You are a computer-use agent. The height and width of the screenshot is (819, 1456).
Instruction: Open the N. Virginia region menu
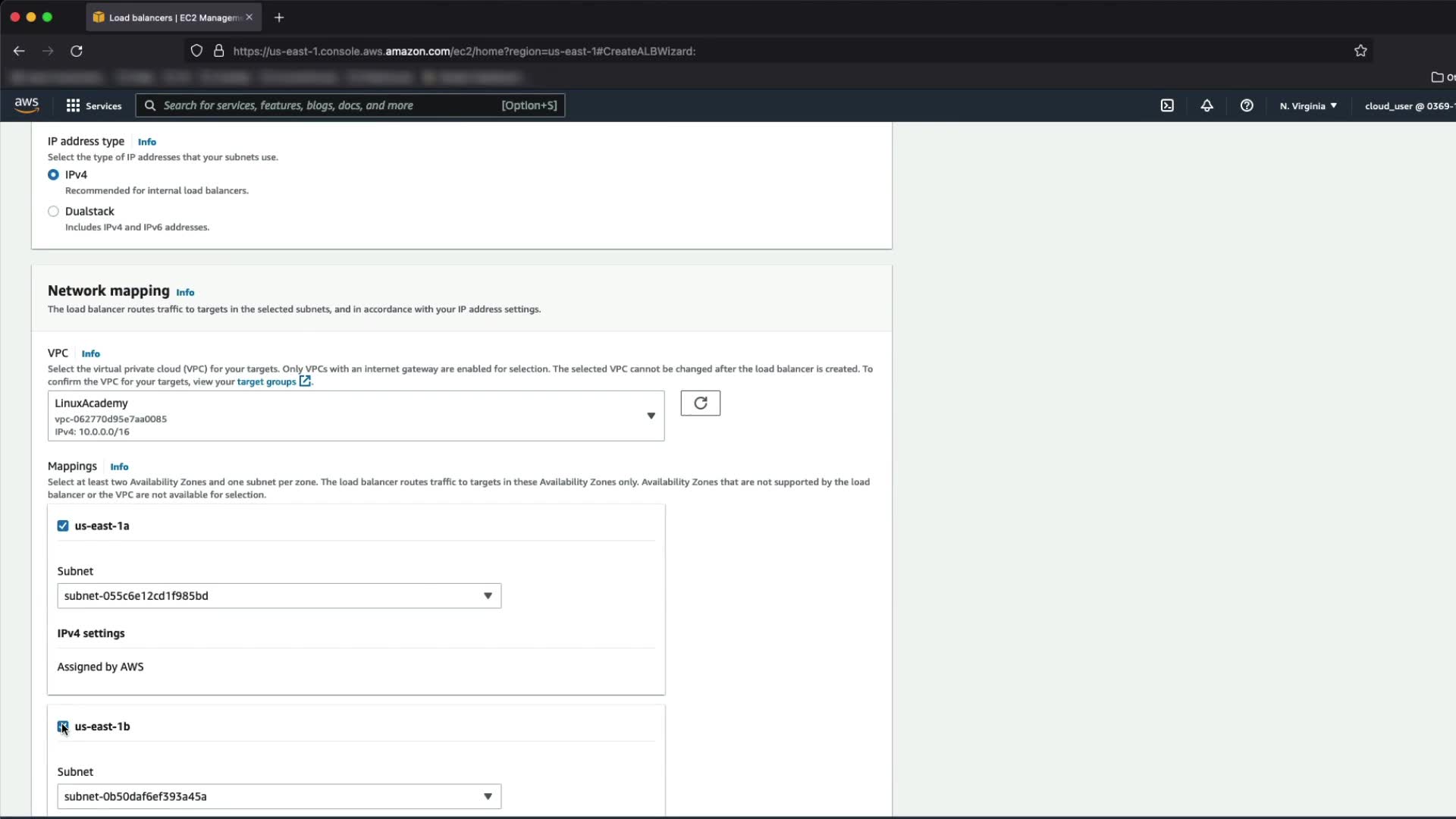pos(1308,105)
